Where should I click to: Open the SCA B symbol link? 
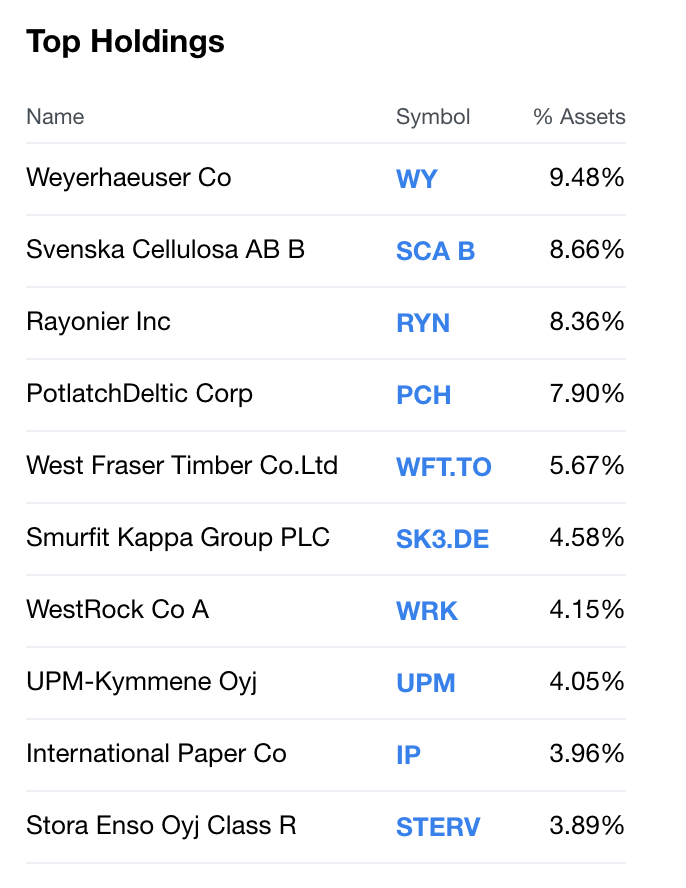(x=435, y=251)
